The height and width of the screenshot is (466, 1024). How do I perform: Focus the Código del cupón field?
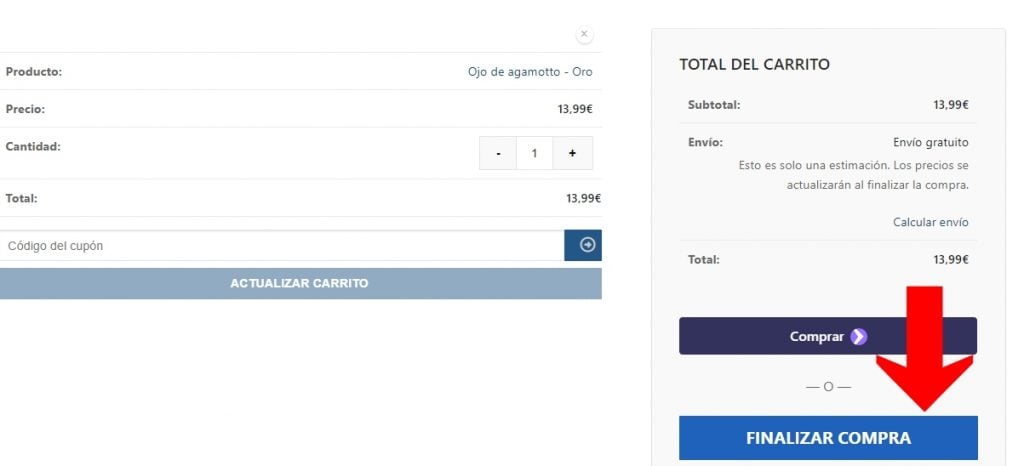[x=282, y=246]
